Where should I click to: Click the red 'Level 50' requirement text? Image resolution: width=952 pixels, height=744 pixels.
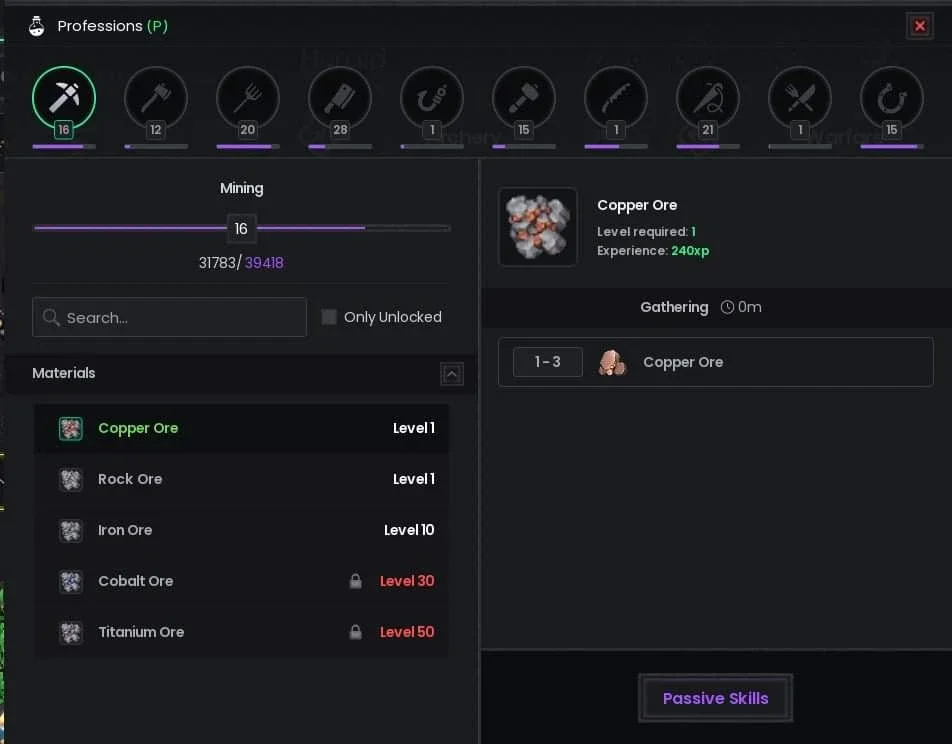407,632
